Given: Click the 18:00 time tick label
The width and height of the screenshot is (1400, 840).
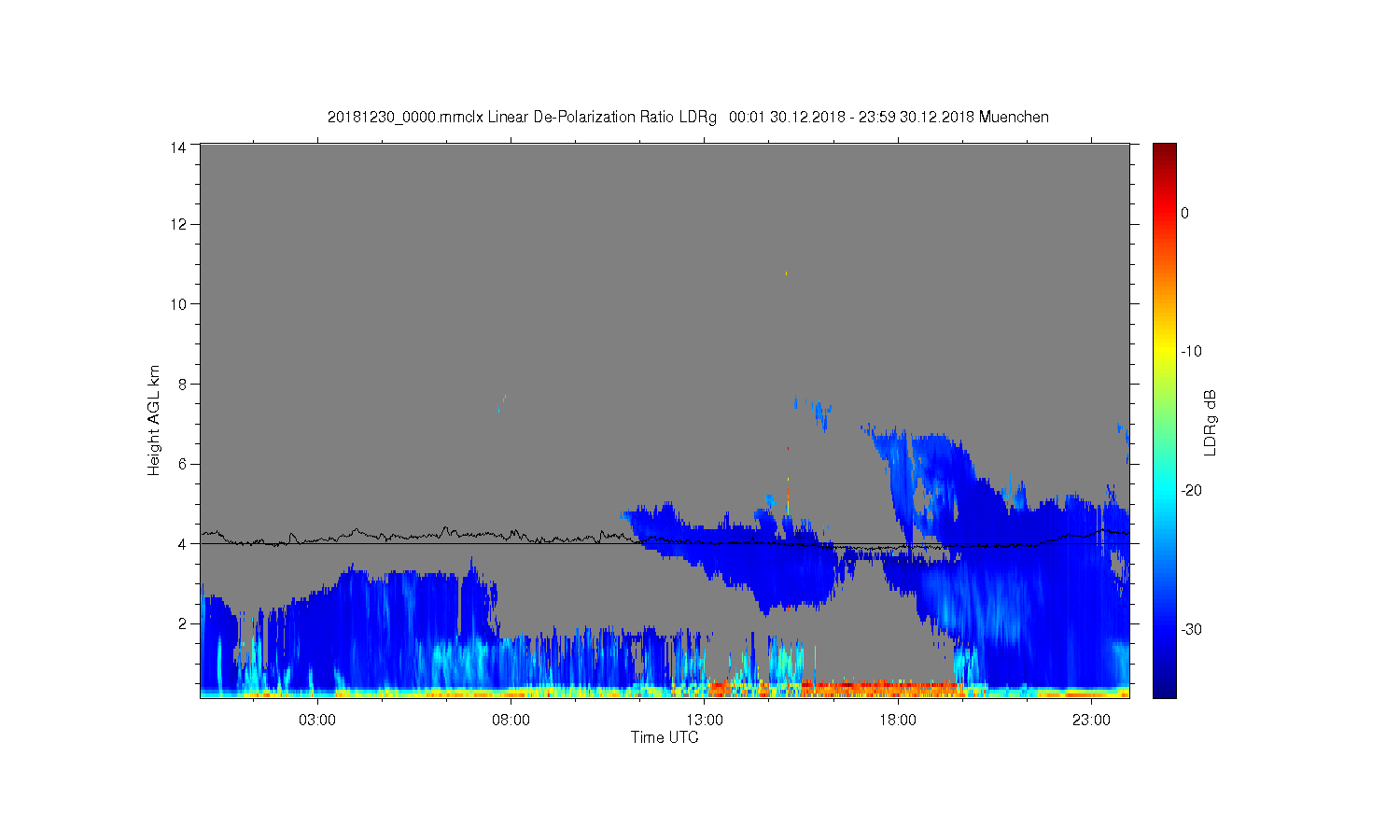Looking at the screenshot, I should (x=898, y=721).
